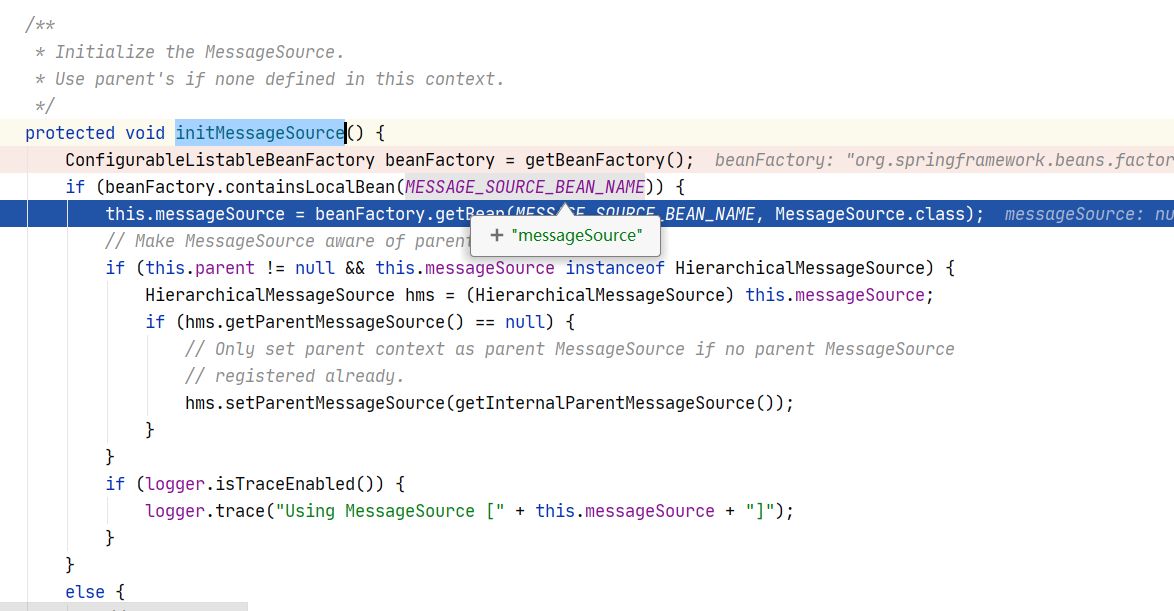
Task: Click the "Using MessageSource [" string literal
Action: [x=390, y=511]
